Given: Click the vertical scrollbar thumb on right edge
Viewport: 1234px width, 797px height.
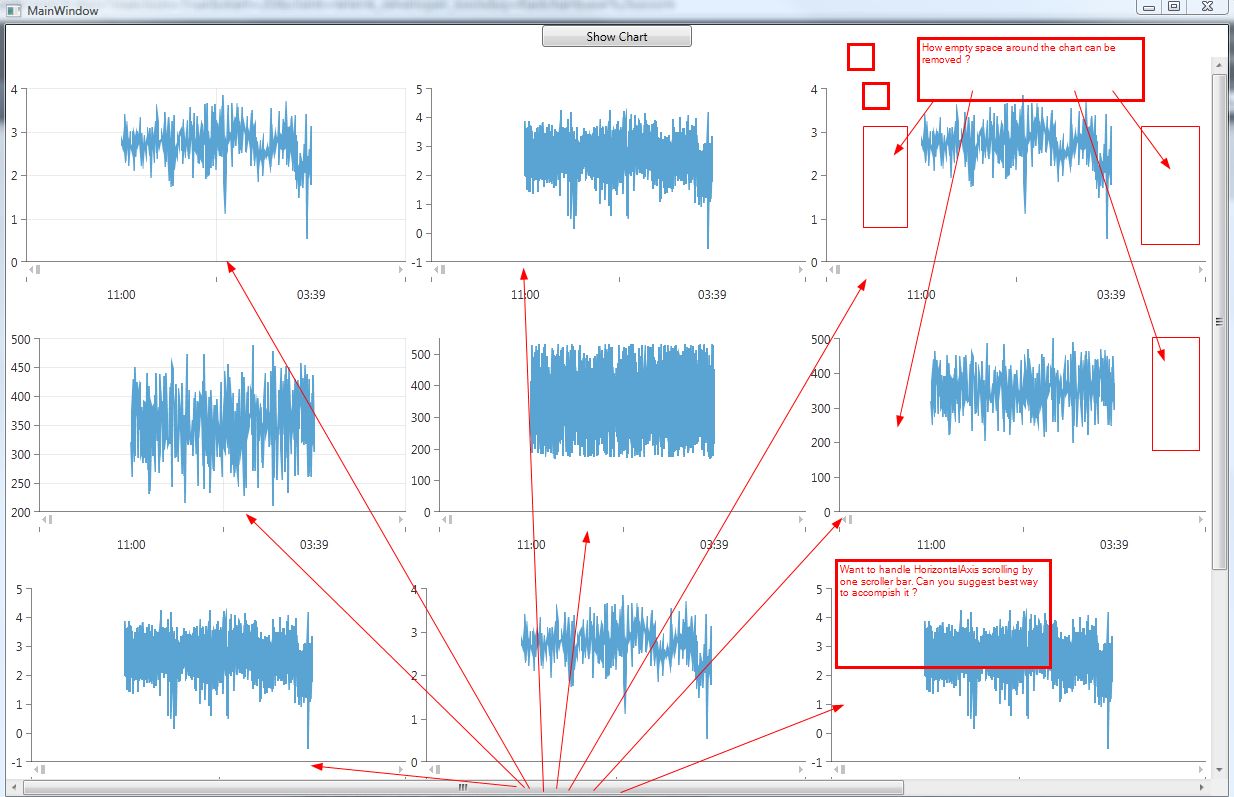Looking at the screenshot, I should [1219, 321].
